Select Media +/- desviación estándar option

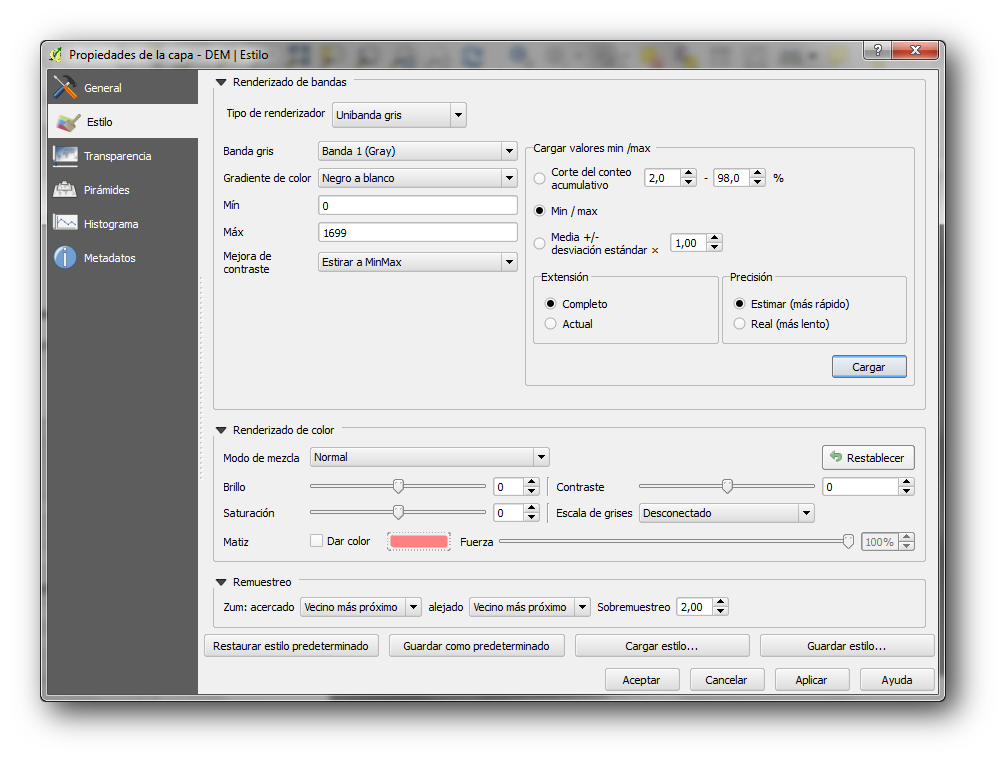click(540, 243)
